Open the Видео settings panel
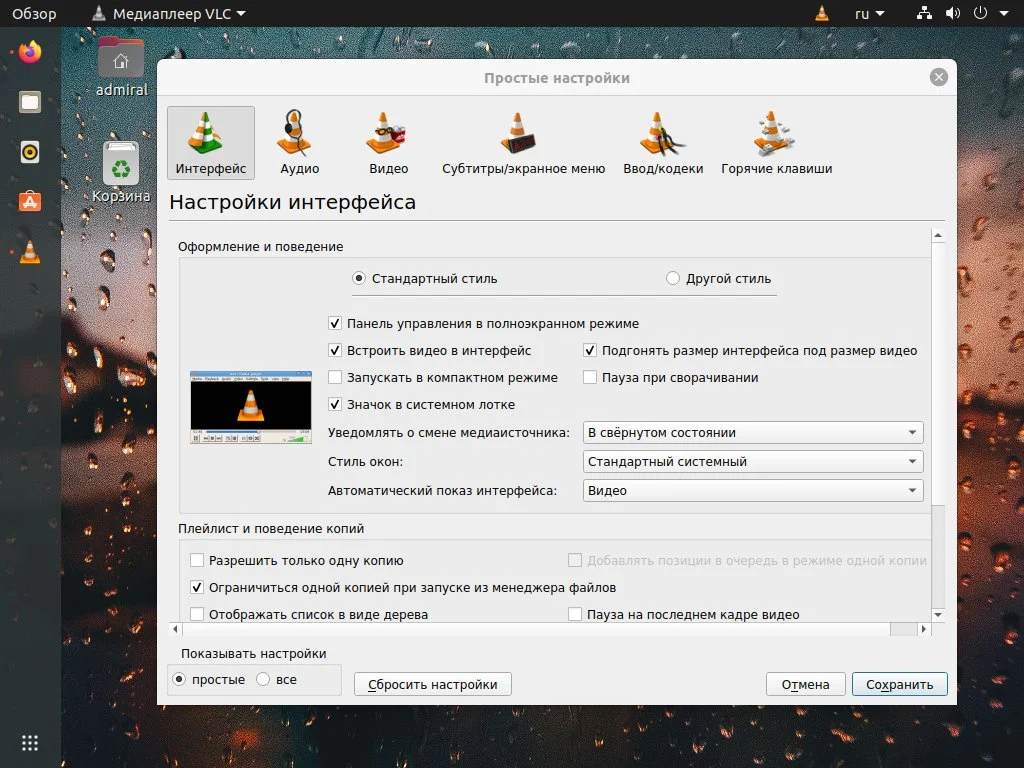The height and width of the screenshot is (768, 1024). (388, 143)
